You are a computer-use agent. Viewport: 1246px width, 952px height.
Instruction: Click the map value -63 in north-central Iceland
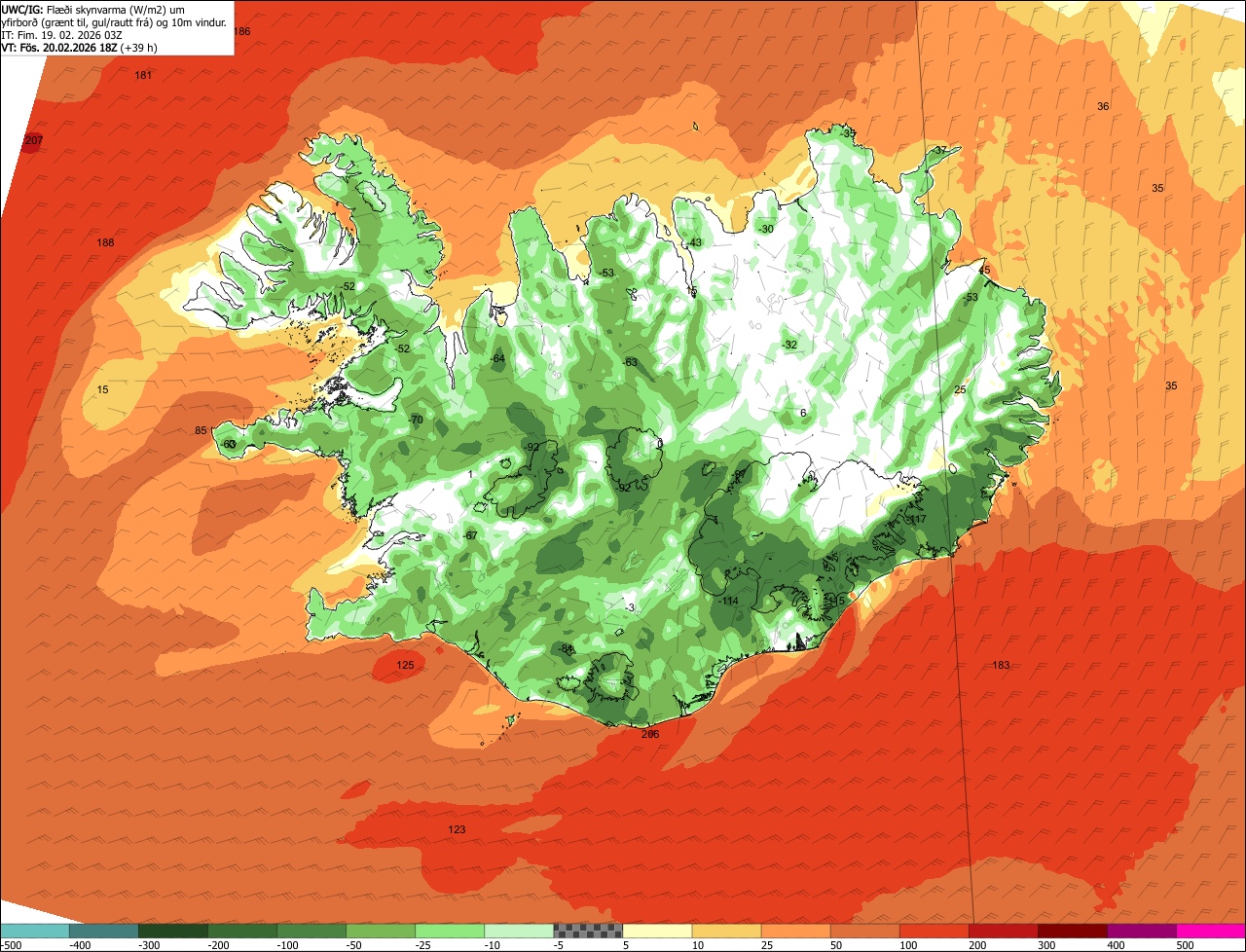[x=630, y=363]
